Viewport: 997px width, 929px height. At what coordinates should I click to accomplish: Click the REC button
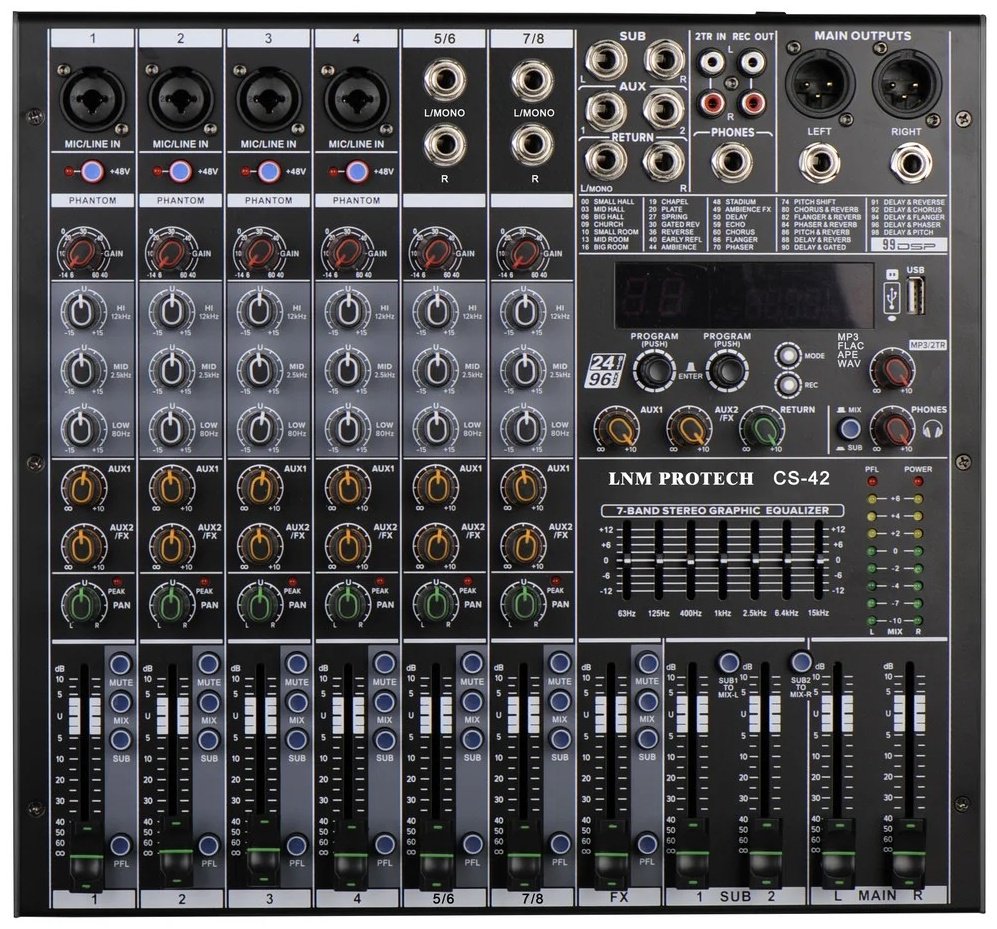tap(788, 385)
